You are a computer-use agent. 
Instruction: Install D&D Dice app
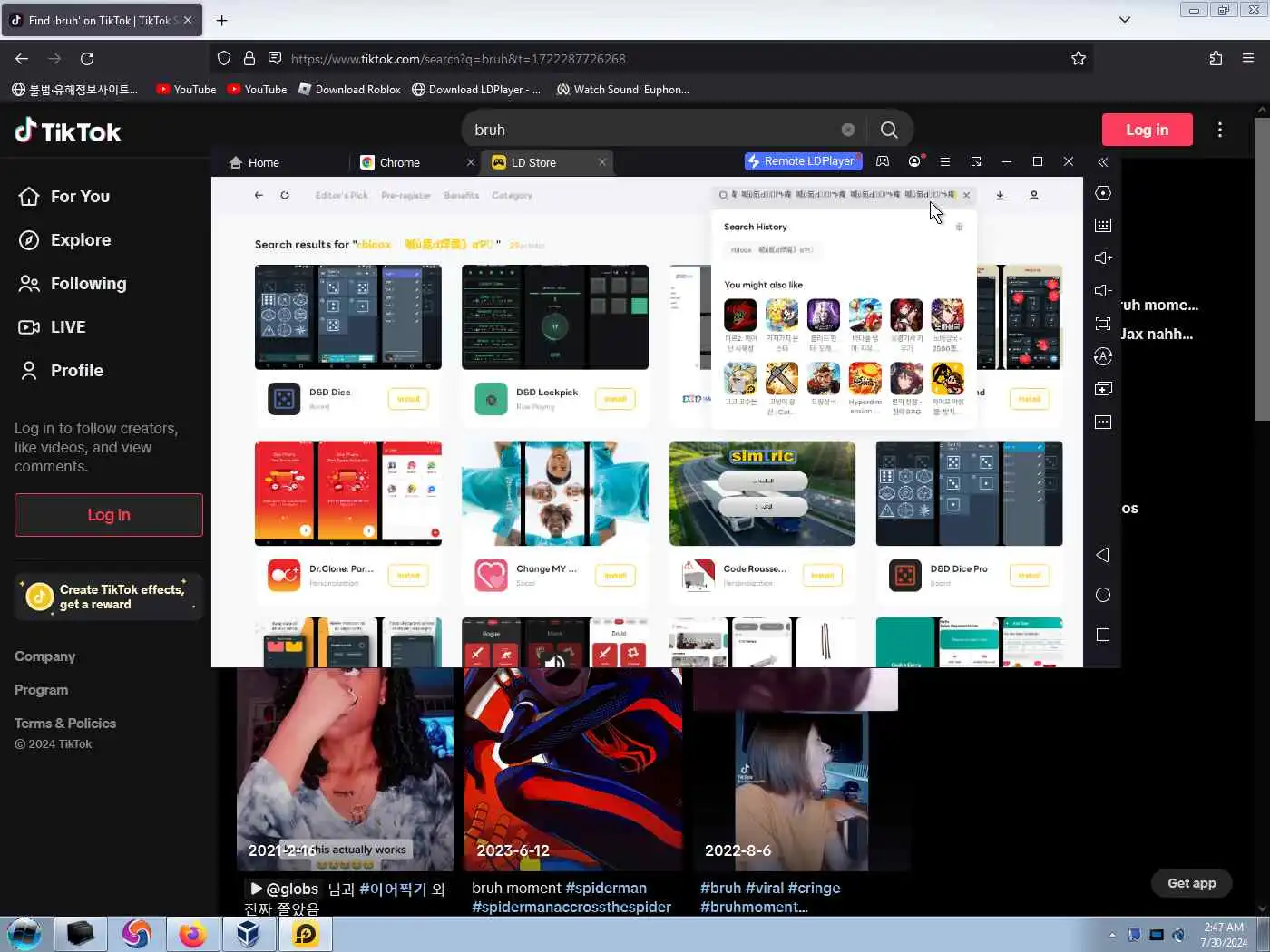[x=408, y=399]
